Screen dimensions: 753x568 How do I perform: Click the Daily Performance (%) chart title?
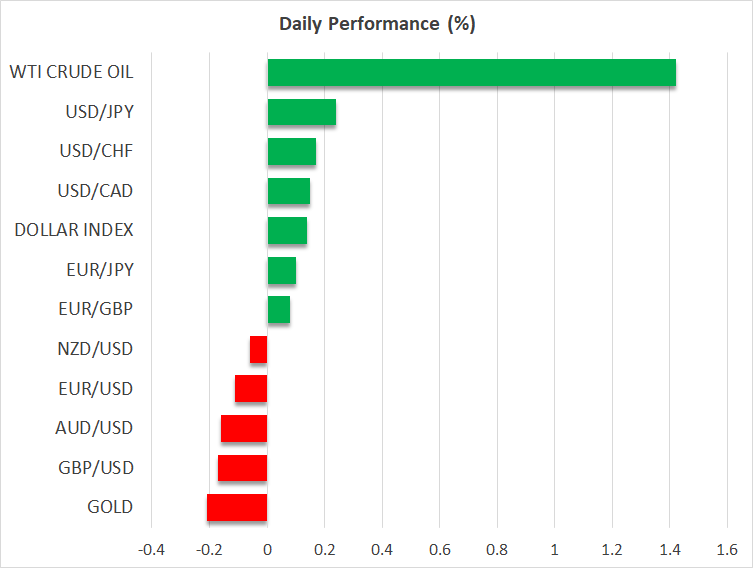376,25
